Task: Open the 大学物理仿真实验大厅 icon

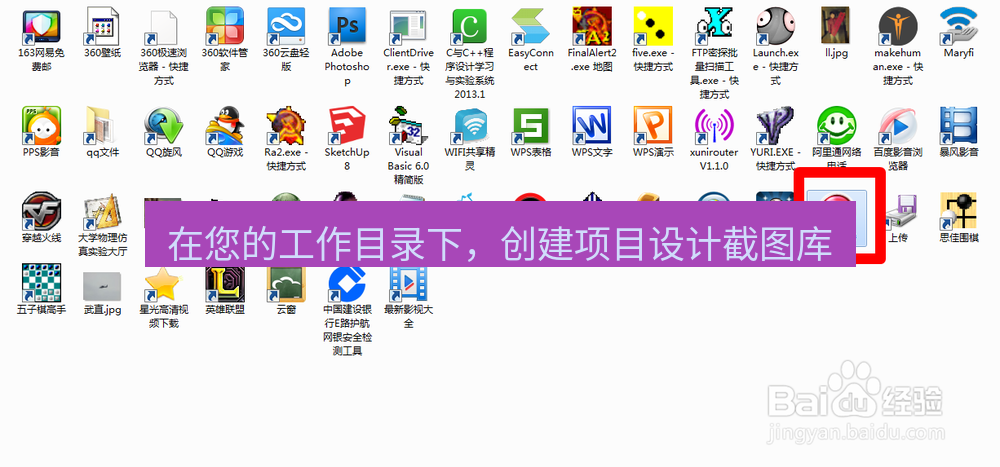Action: [x=103, y=211]
